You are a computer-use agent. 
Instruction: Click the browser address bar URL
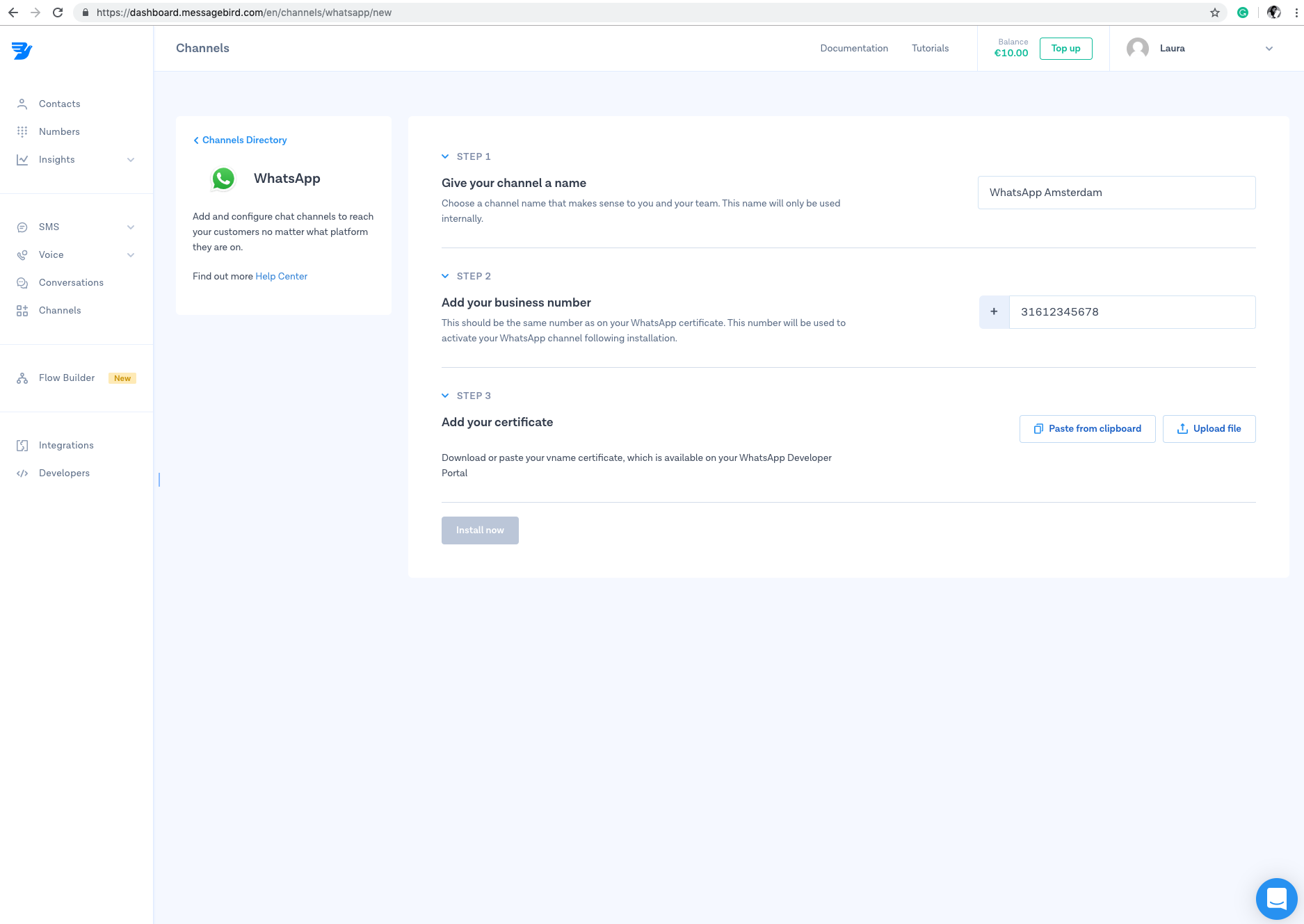[x=243, y=13]
